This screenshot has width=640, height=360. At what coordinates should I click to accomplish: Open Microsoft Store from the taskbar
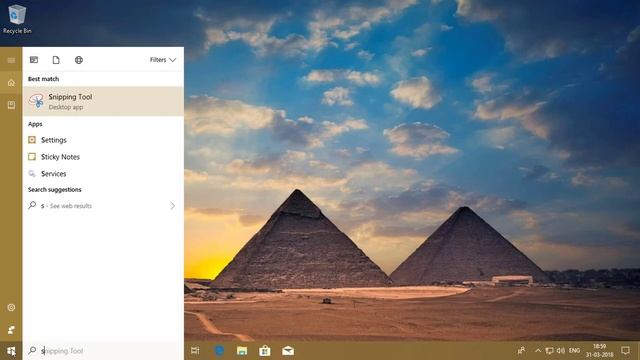(265, 351)
